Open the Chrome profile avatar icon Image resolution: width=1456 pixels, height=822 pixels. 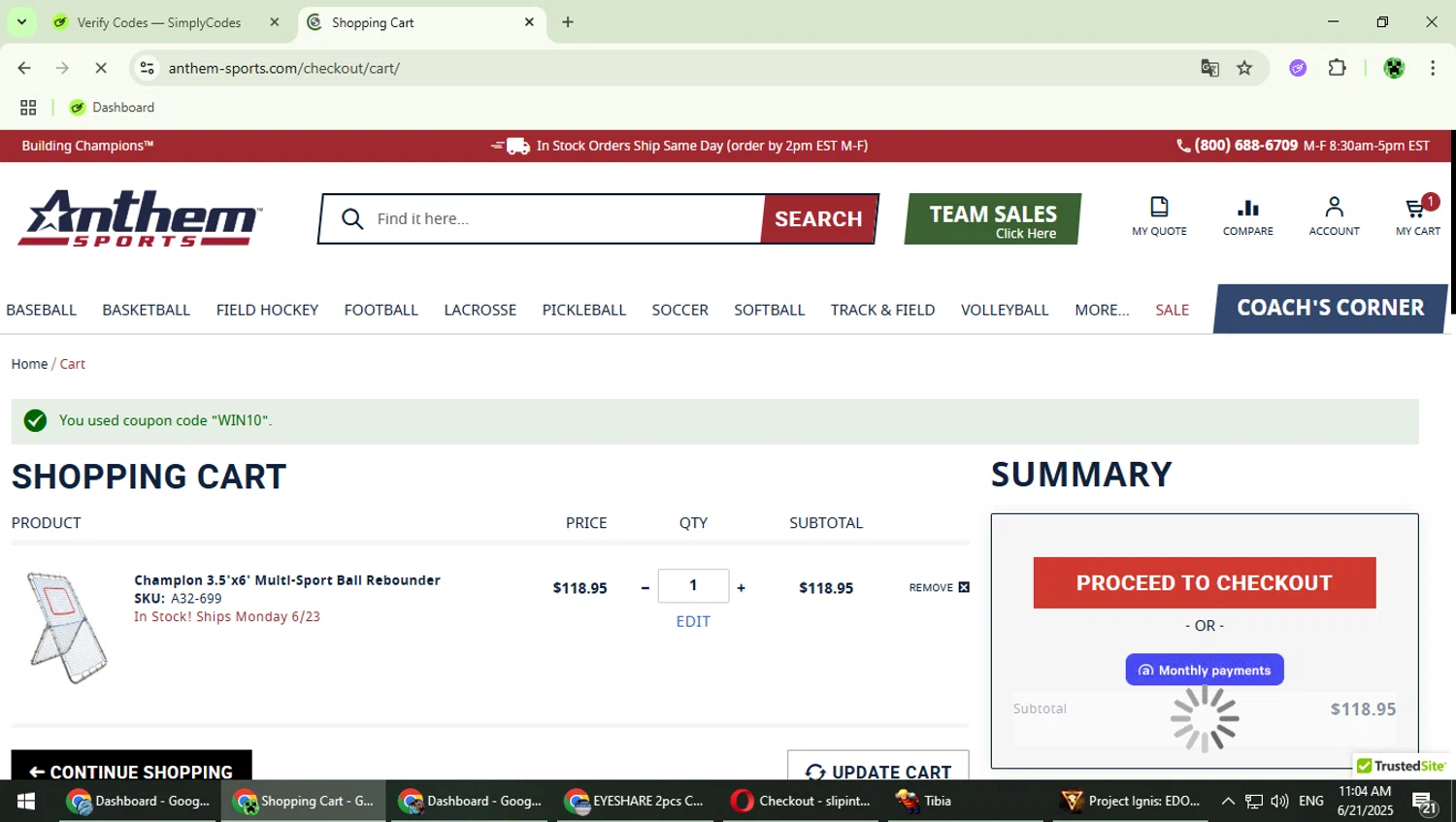pos(1394,68)
